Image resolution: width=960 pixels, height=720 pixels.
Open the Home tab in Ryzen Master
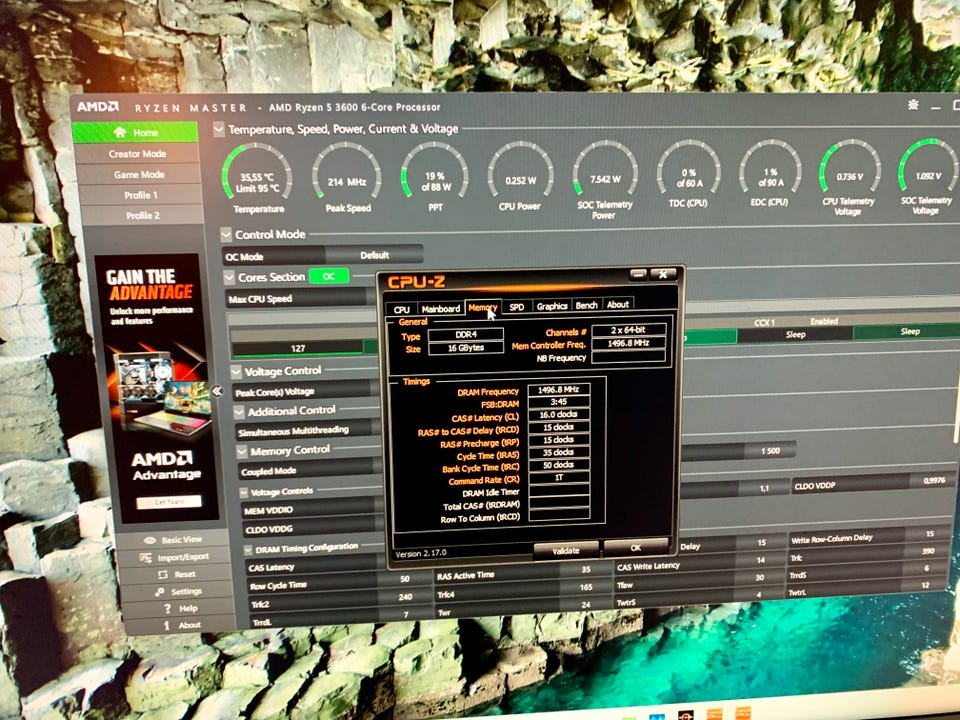coord(135,132)
